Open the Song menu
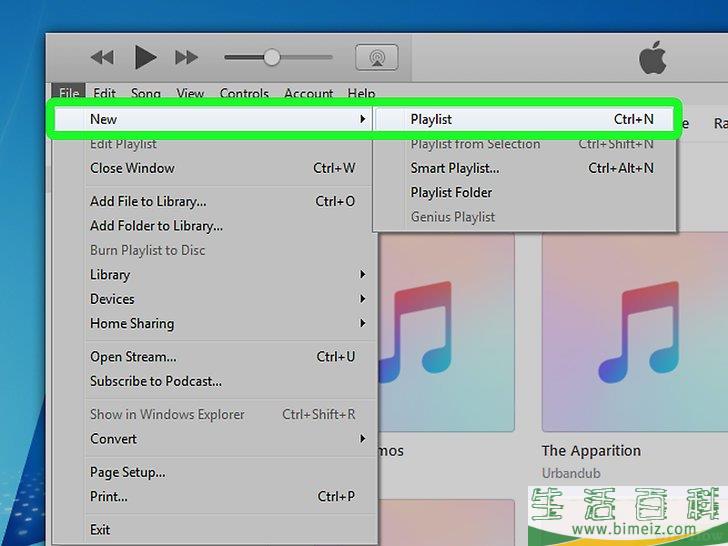The image size is (728, 546). (x=145, y=93)
